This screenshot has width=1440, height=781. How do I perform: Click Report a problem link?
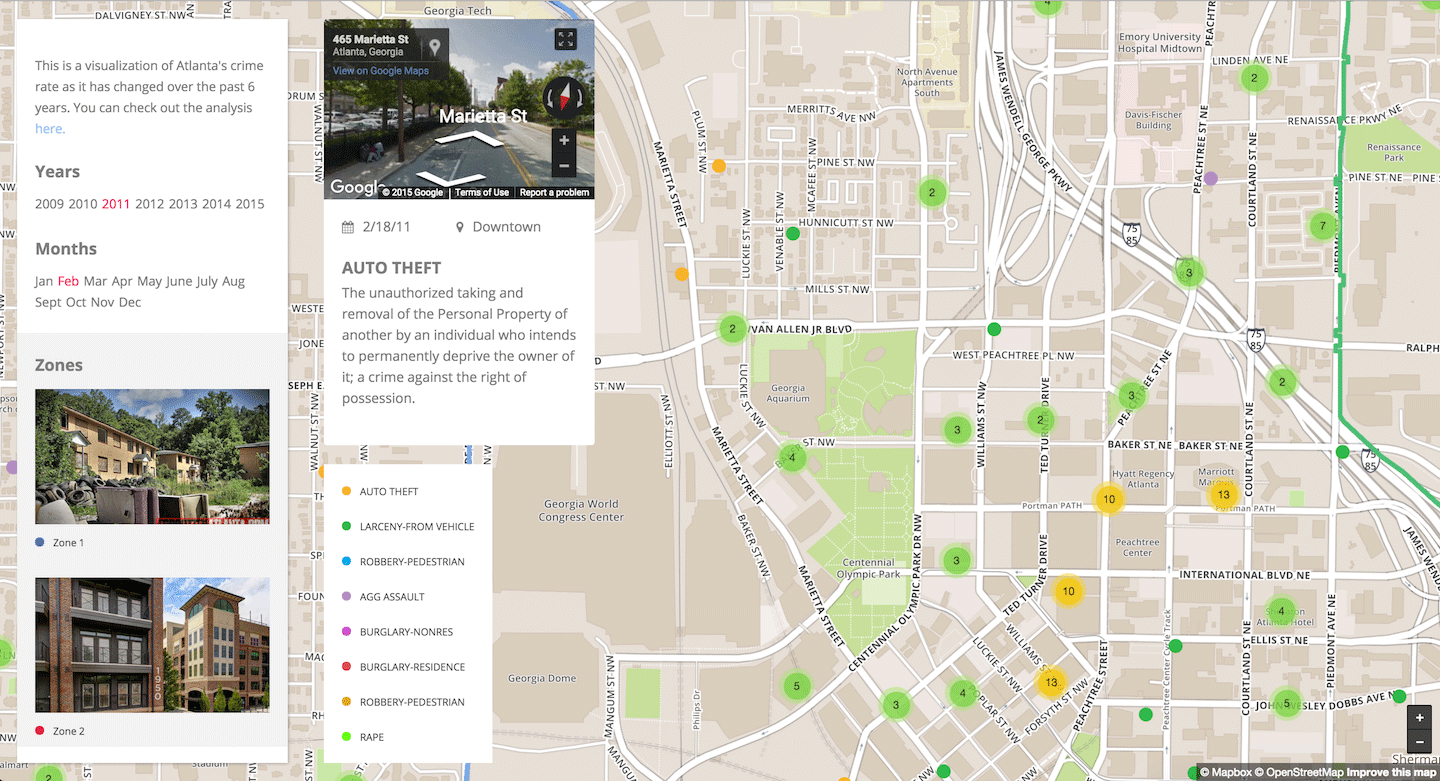554,193
